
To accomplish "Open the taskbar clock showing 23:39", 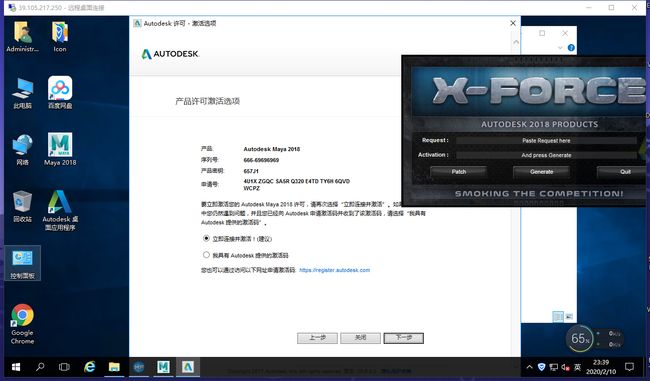I will pos(601,367).
